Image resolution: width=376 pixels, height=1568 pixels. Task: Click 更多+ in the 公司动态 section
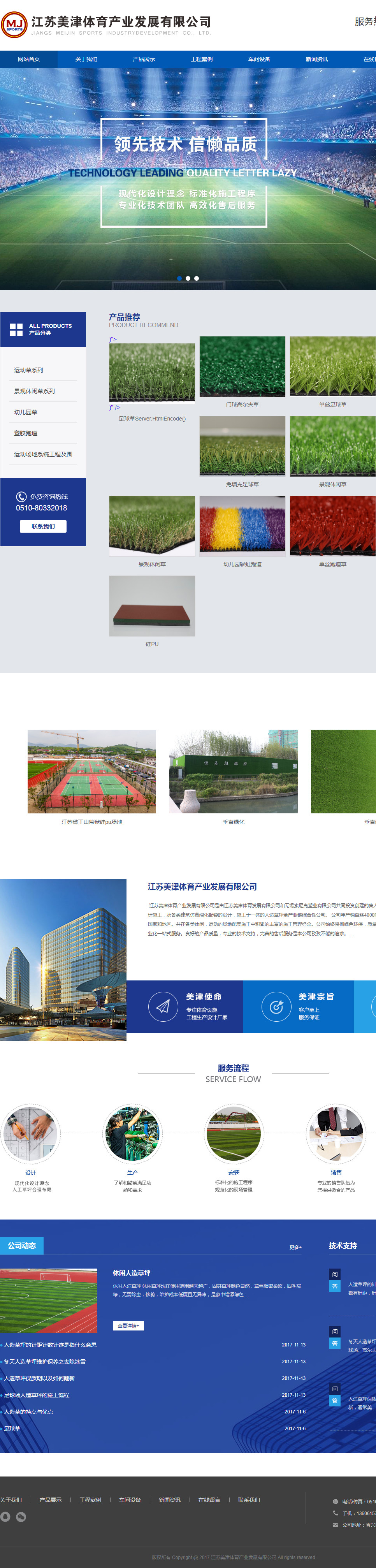pyautogui.click(x=295, y=1247)
